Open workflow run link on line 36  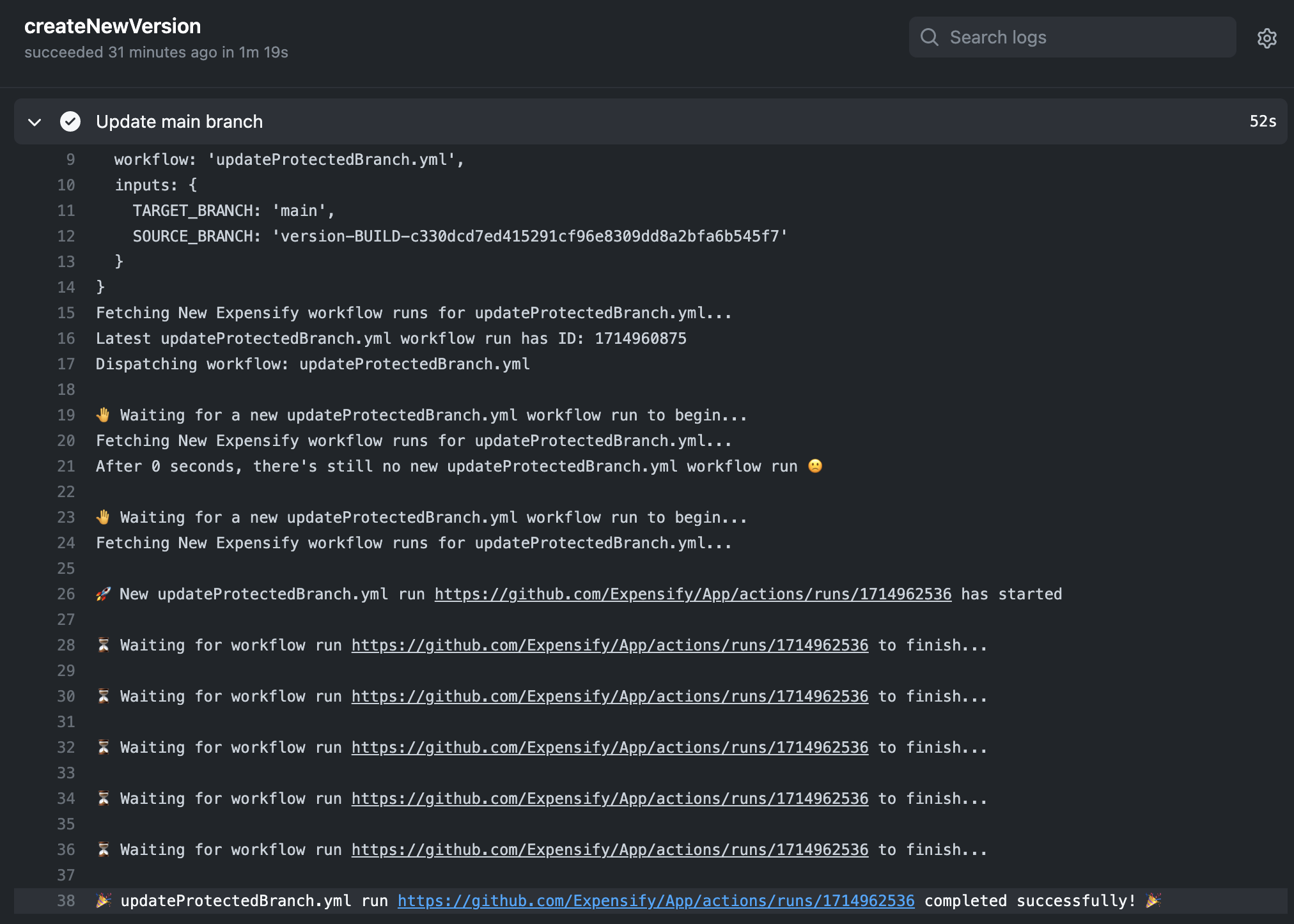[x=610, y=850]
